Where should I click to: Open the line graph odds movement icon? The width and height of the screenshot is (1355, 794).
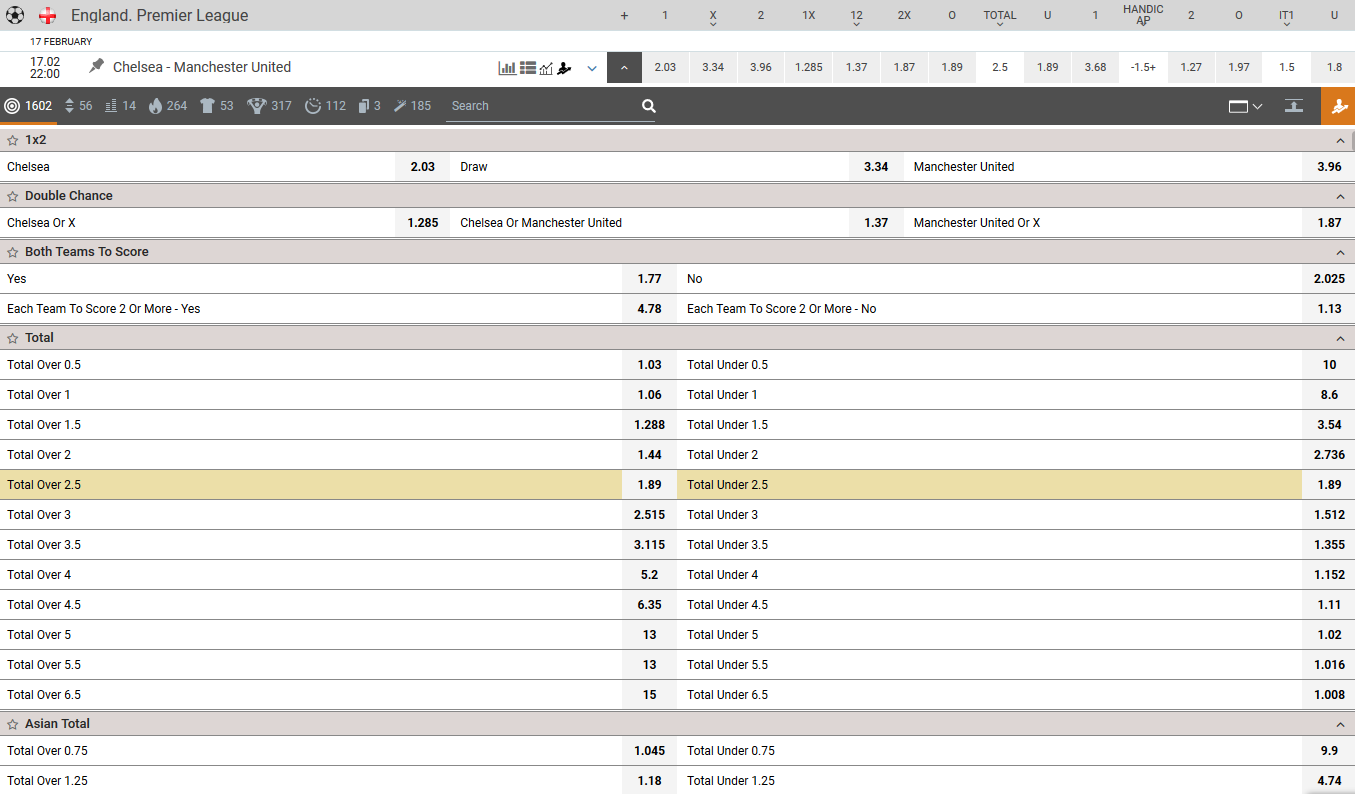coord(546,68)
